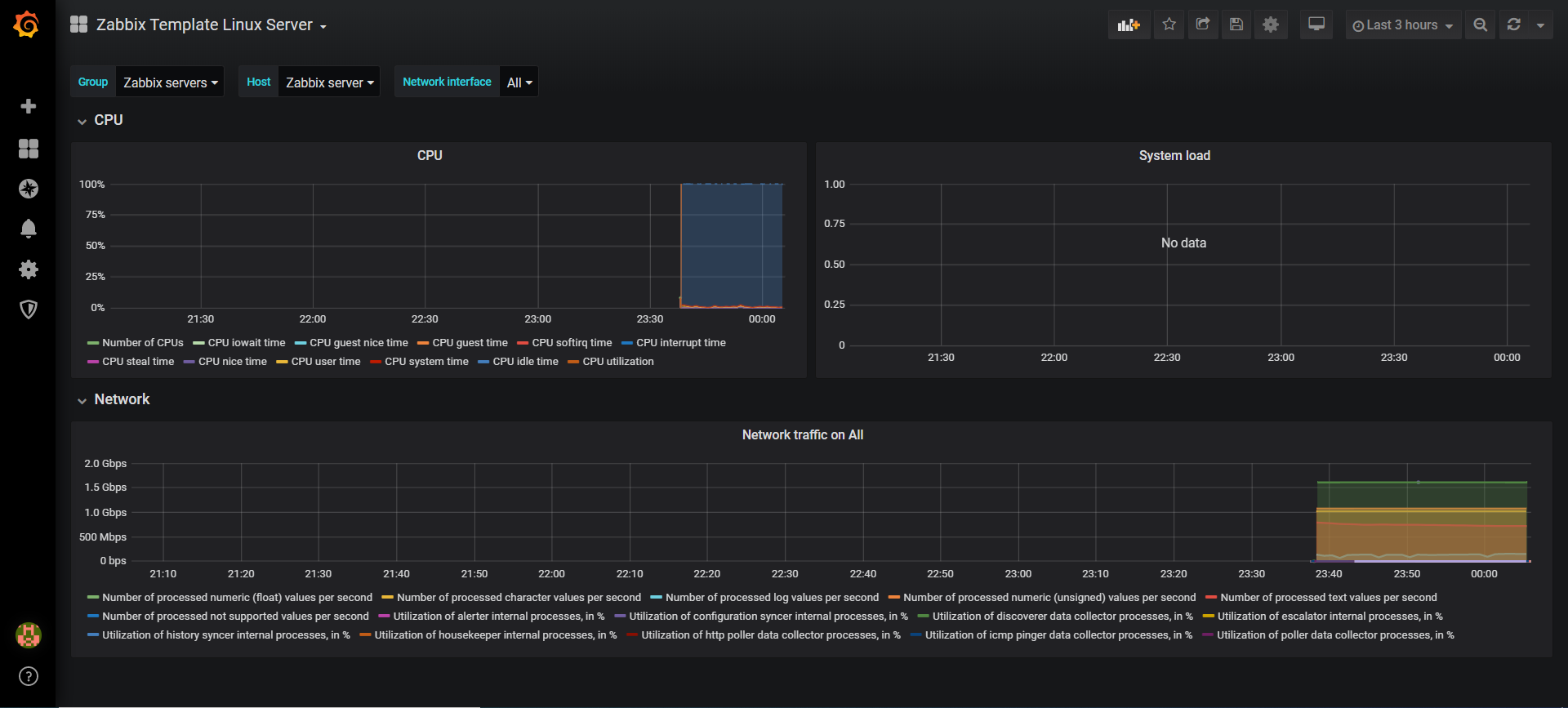
Task: Click the Share dashboard icon
Action: pyautogui.click(x=1203, y=24)
